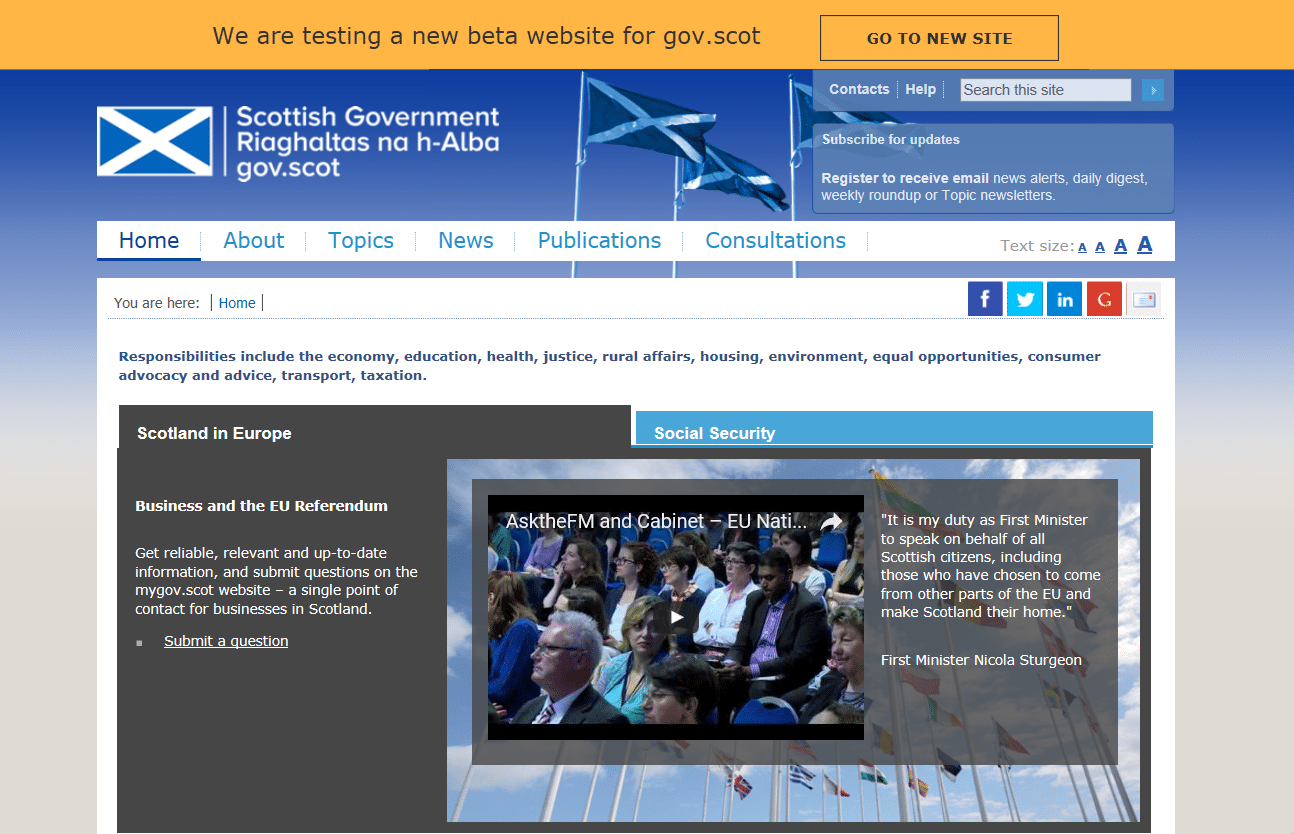Click the search submit arrow button
The image size is (1294, 834).
[x=1153, y=90]
